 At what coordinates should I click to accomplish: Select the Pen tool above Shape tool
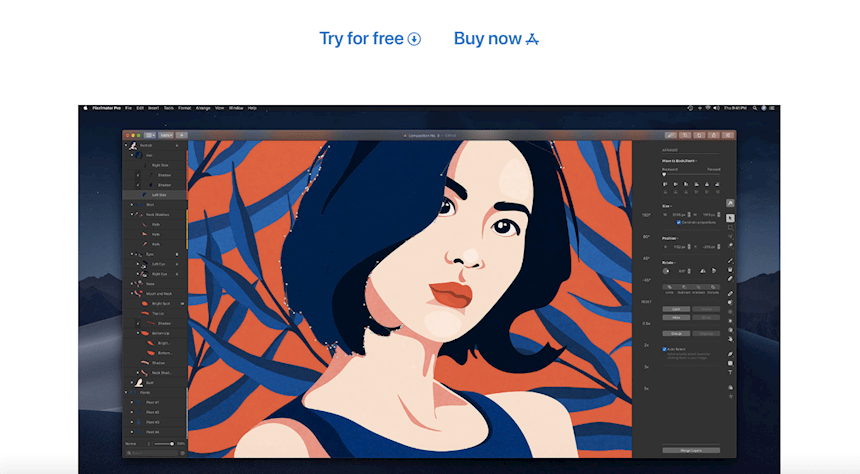(730, 354)
